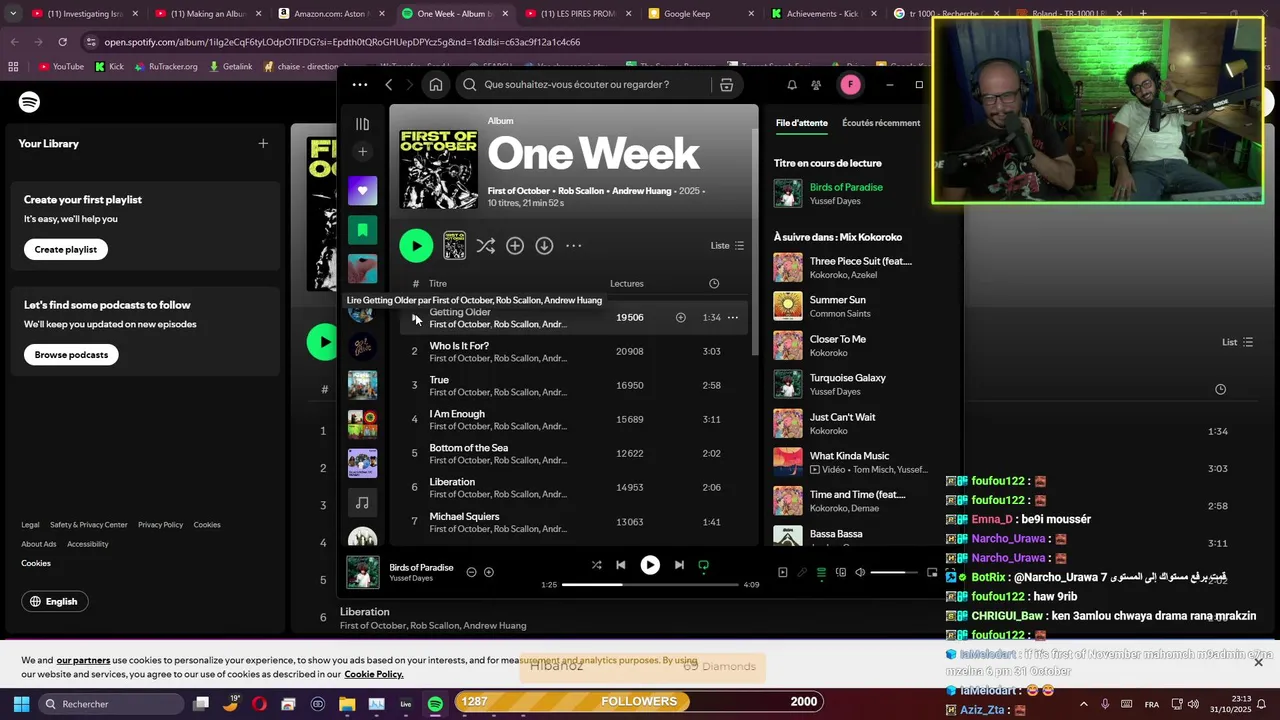
Task: Open the three-dots app menu in the Spotify desktop window
Action: click(360, 85)
